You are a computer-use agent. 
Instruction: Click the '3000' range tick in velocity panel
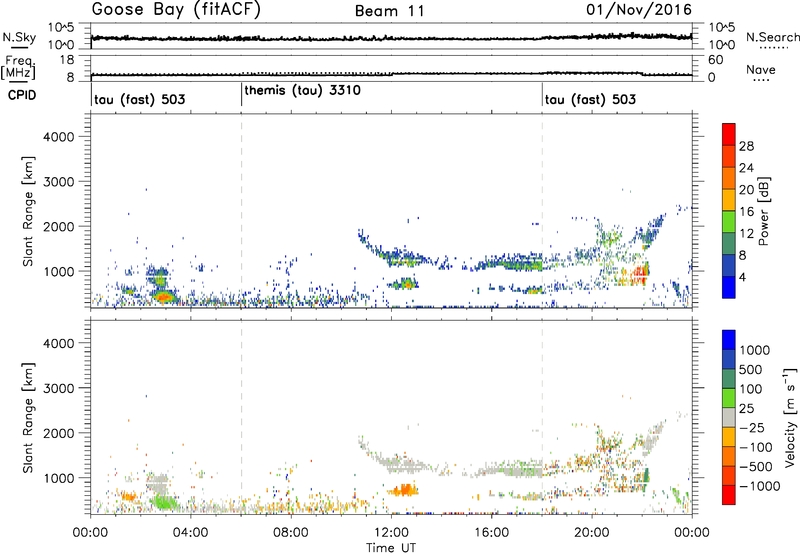pyautogui.click(x=58, y=388)
